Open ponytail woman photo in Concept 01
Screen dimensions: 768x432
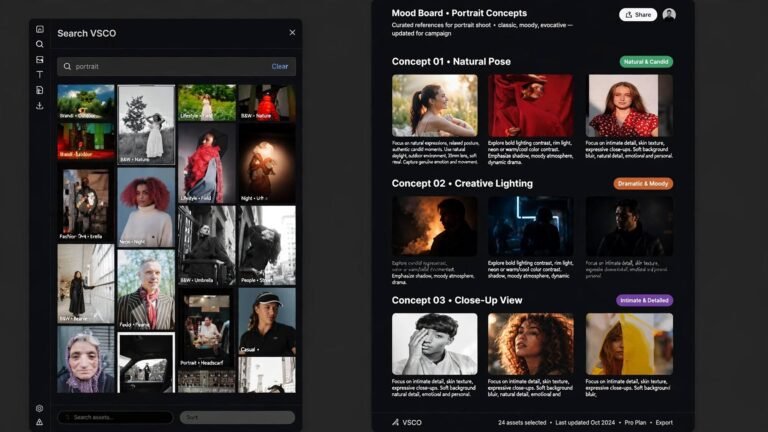(x=434, y=105)
